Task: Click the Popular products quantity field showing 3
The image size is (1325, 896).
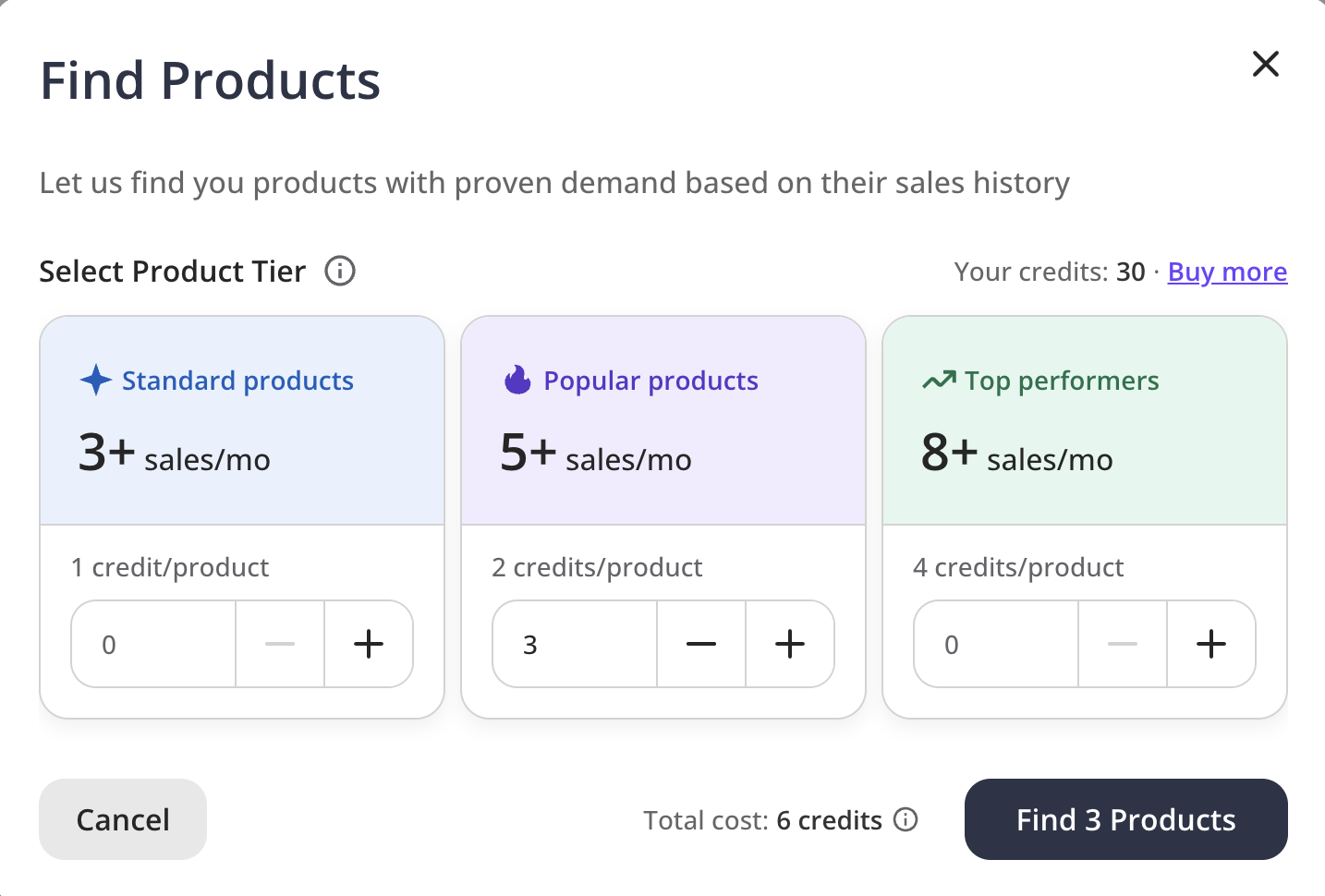Action: click(575, 644)
